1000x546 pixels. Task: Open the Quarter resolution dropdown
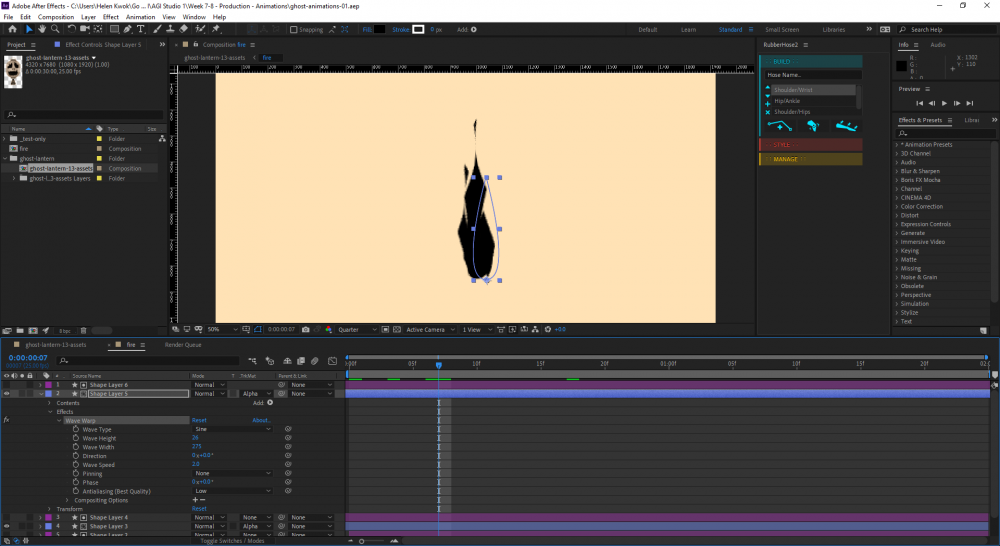tap(357, 330)
